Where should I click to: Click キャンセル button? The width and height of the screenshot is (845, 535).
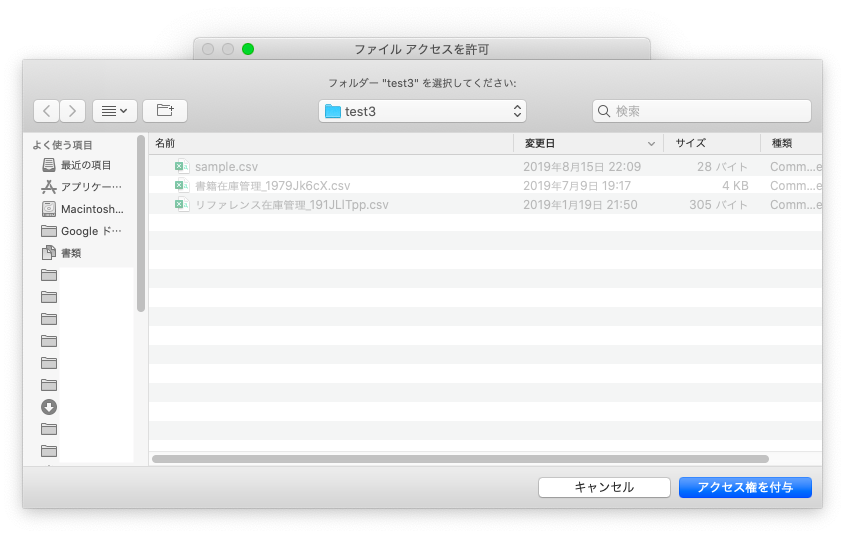pos(604,487)
